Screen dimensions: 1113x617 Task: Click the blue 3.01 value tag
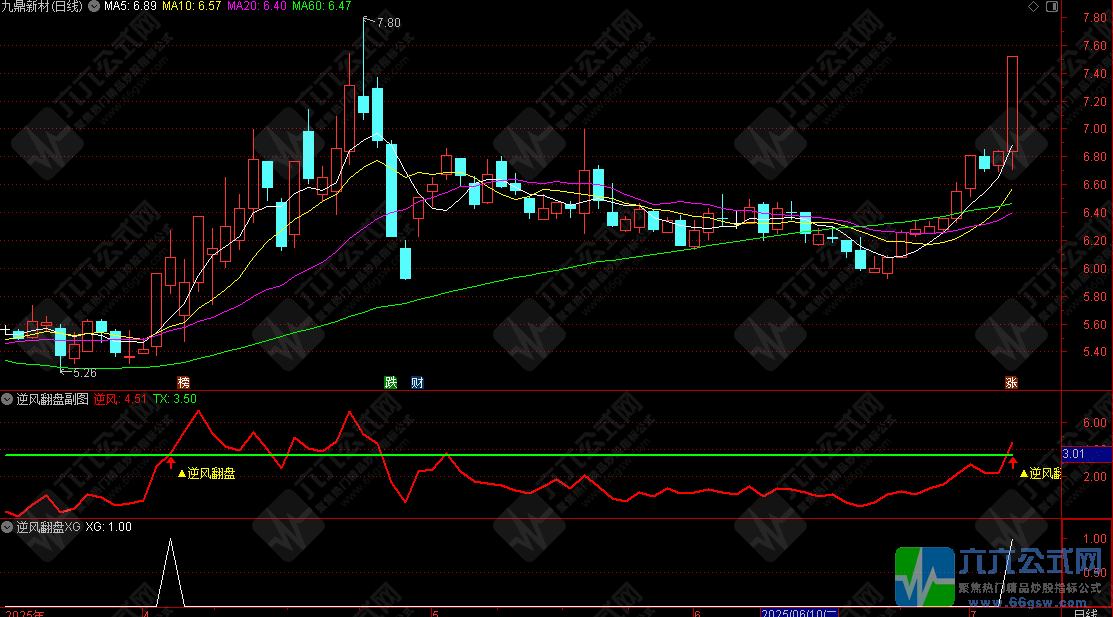[x=1074, y=455]
